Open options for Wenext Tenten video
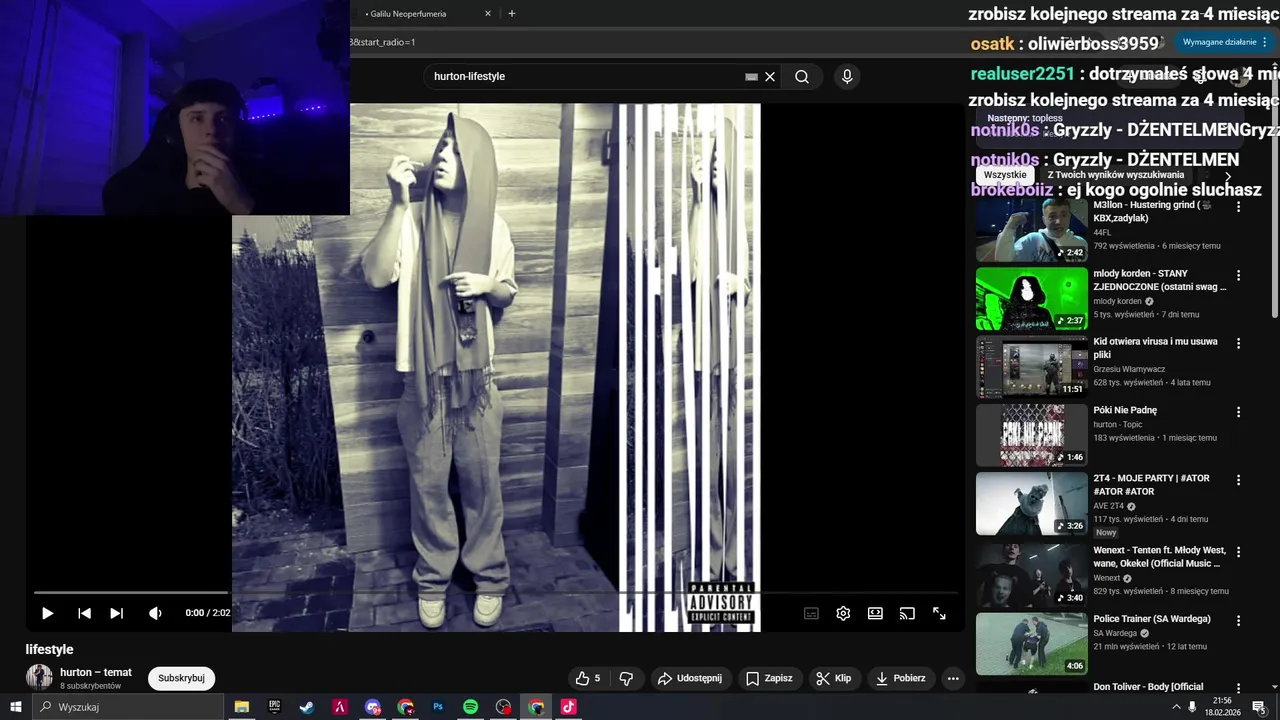1280x720 pixels. [x=1238, y=552]
